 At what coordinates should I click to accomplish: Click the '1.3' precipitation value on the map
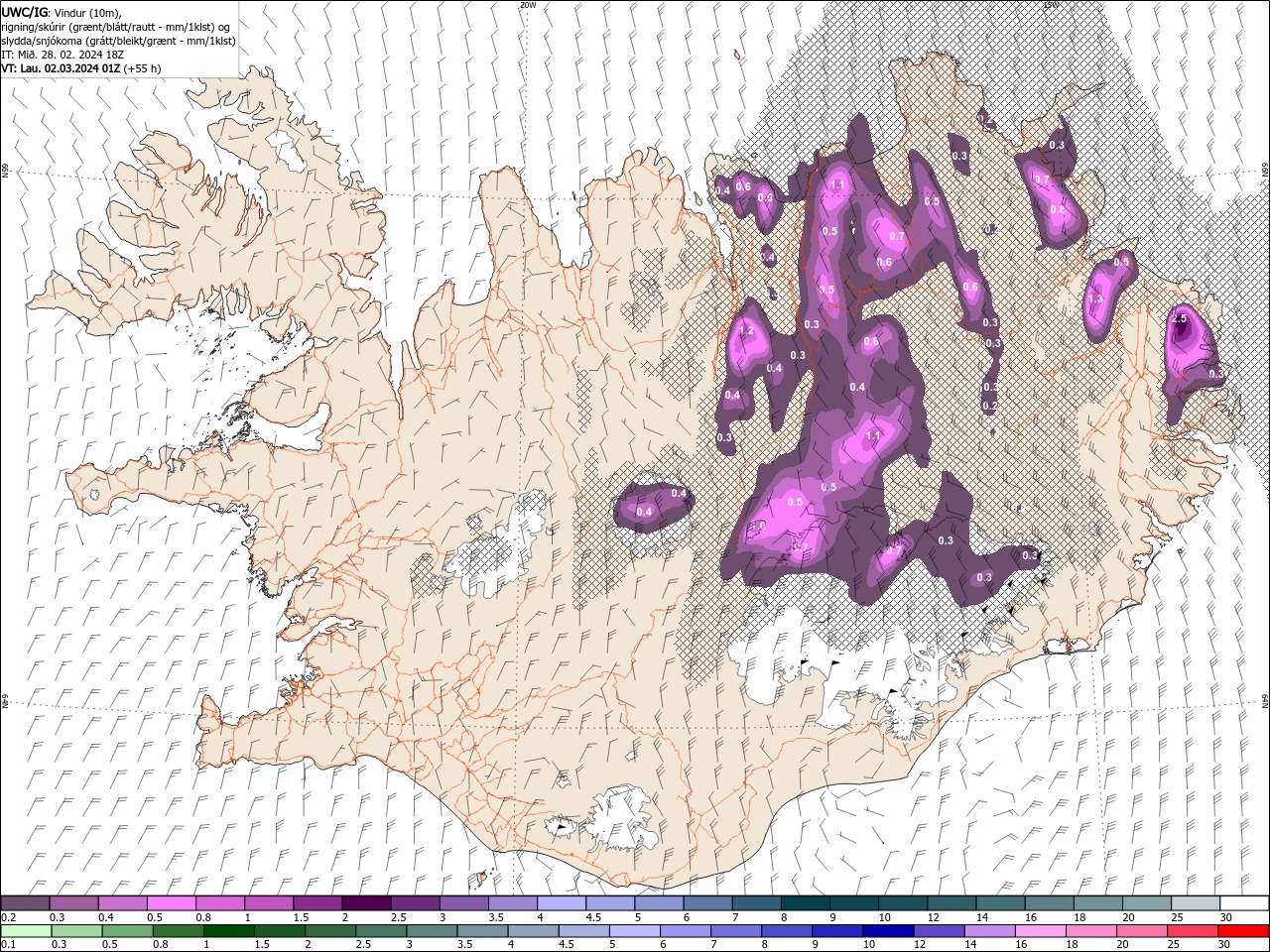point(1096,298)
